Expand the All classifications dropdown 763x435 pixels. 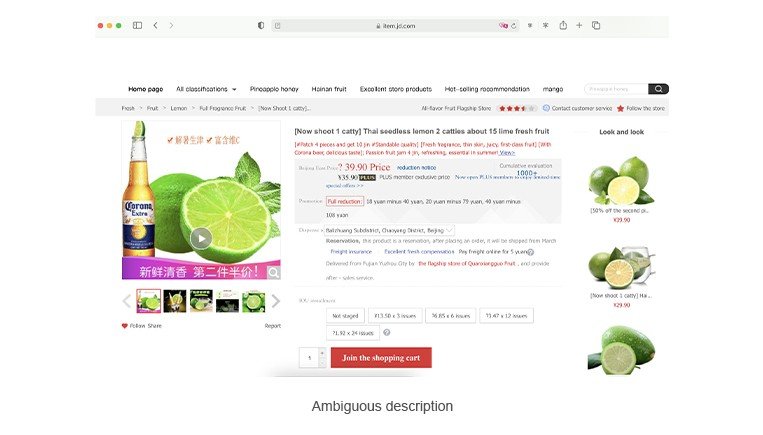206,89
